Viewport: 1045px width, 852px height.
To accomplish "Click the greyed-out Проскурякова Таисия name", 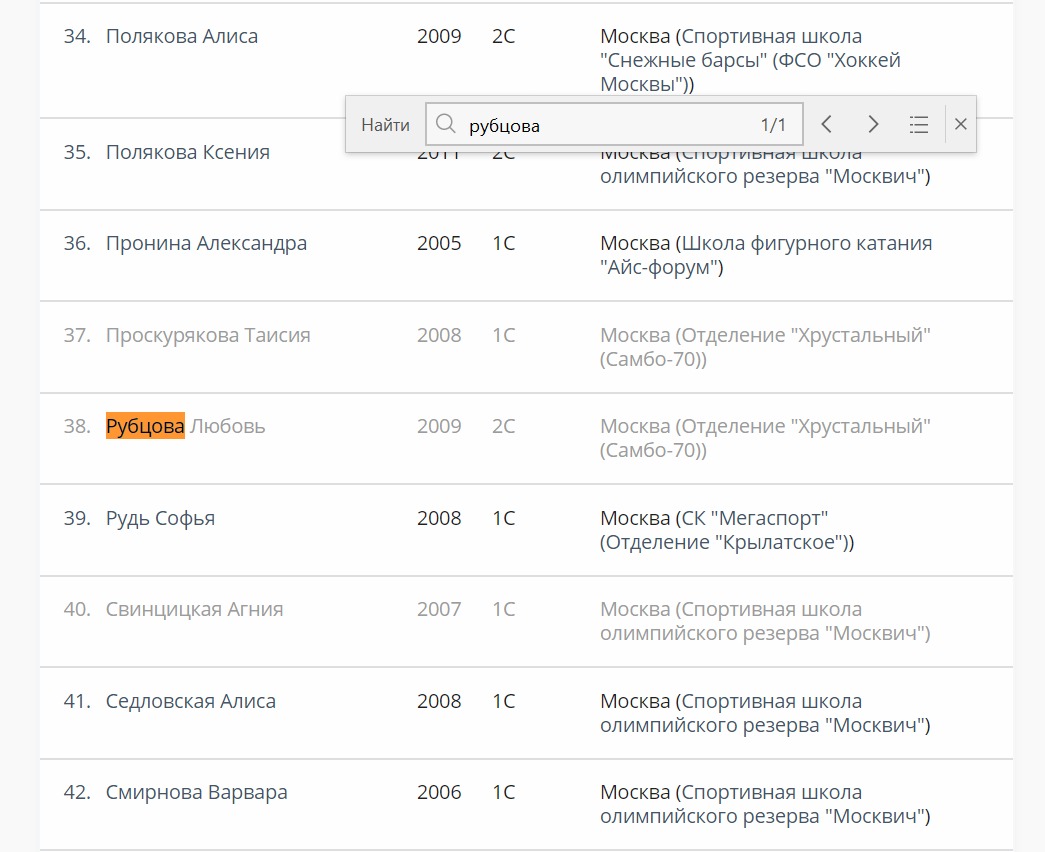I will coord(208,336).
